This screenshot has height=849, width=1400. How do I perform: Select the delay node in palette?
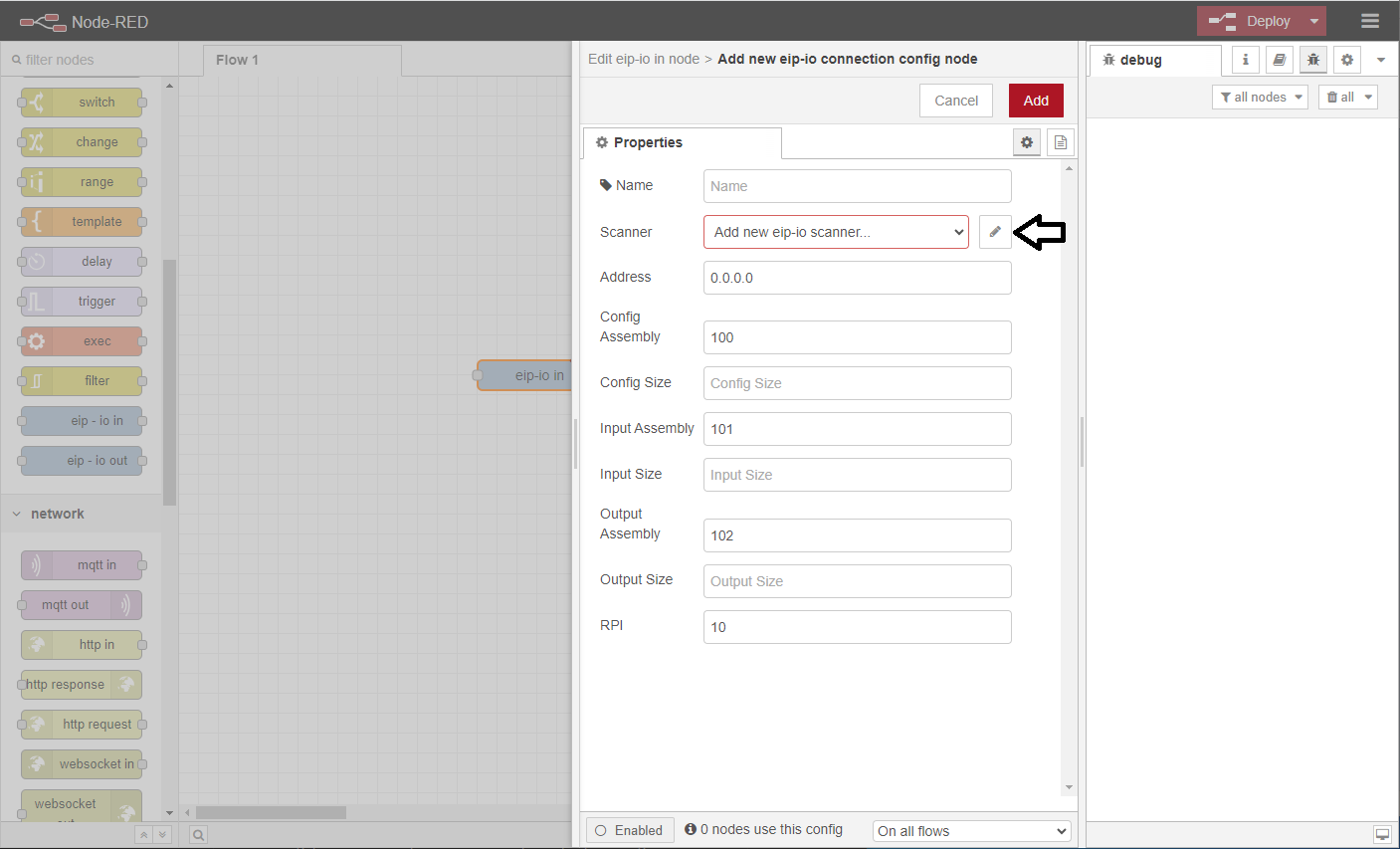pos(82,262)
